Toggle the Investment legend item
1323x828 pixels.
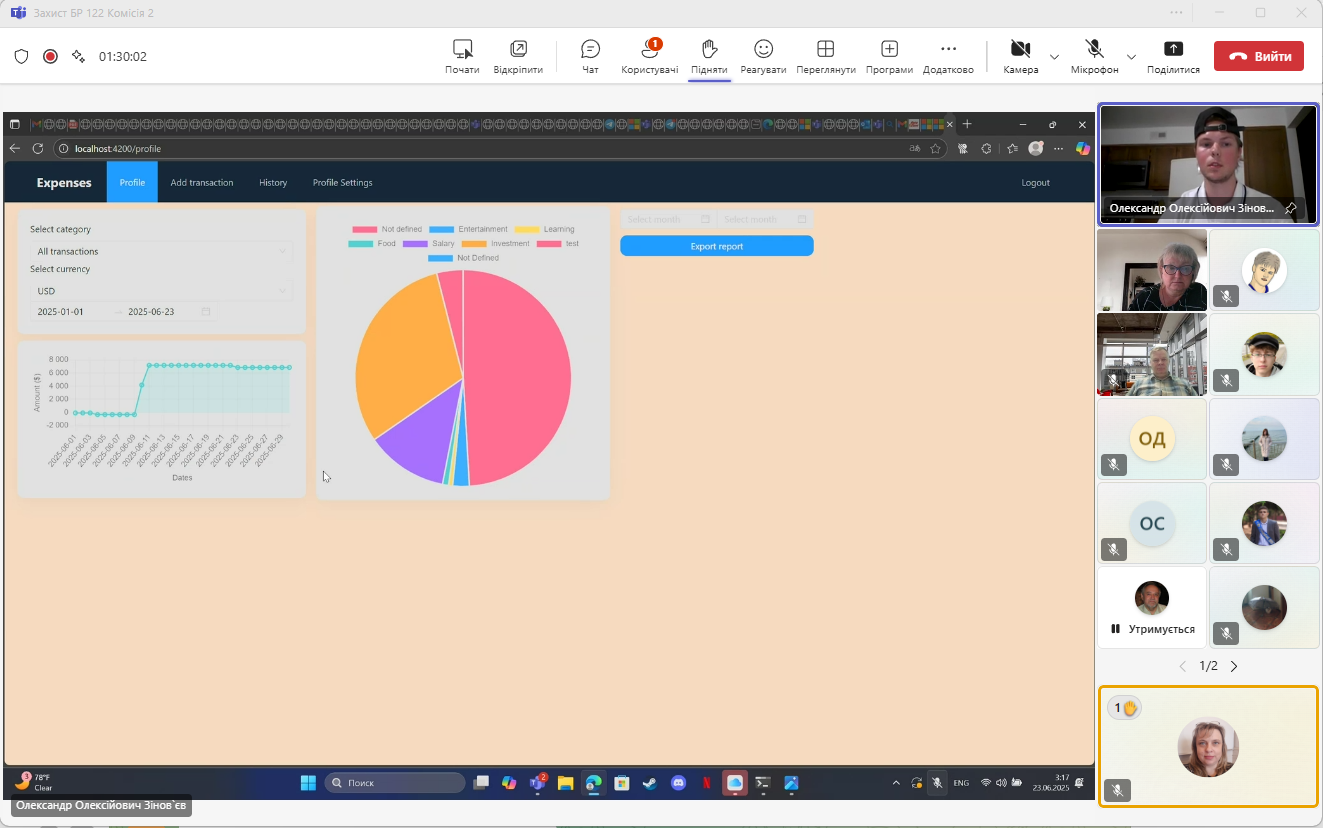[x=496, y=243]
